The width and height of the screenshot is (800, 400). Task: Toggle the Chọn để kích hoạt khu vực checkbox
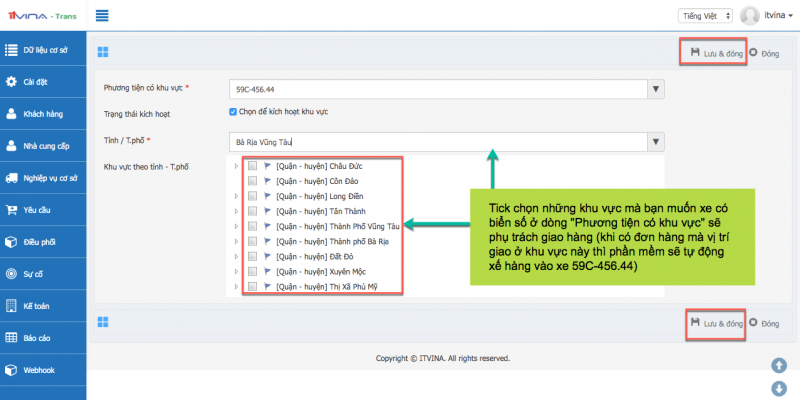pos(233,112)
